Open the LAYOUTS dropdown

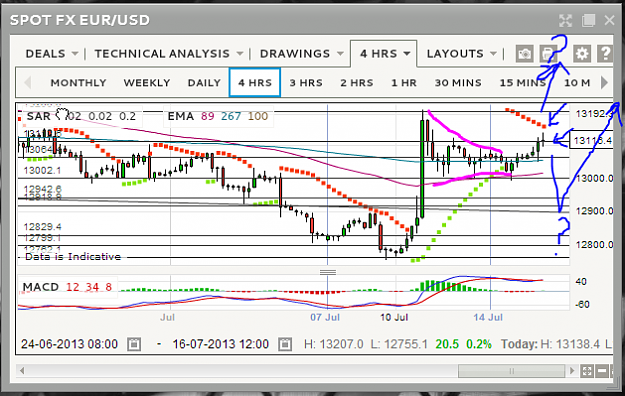462,54
